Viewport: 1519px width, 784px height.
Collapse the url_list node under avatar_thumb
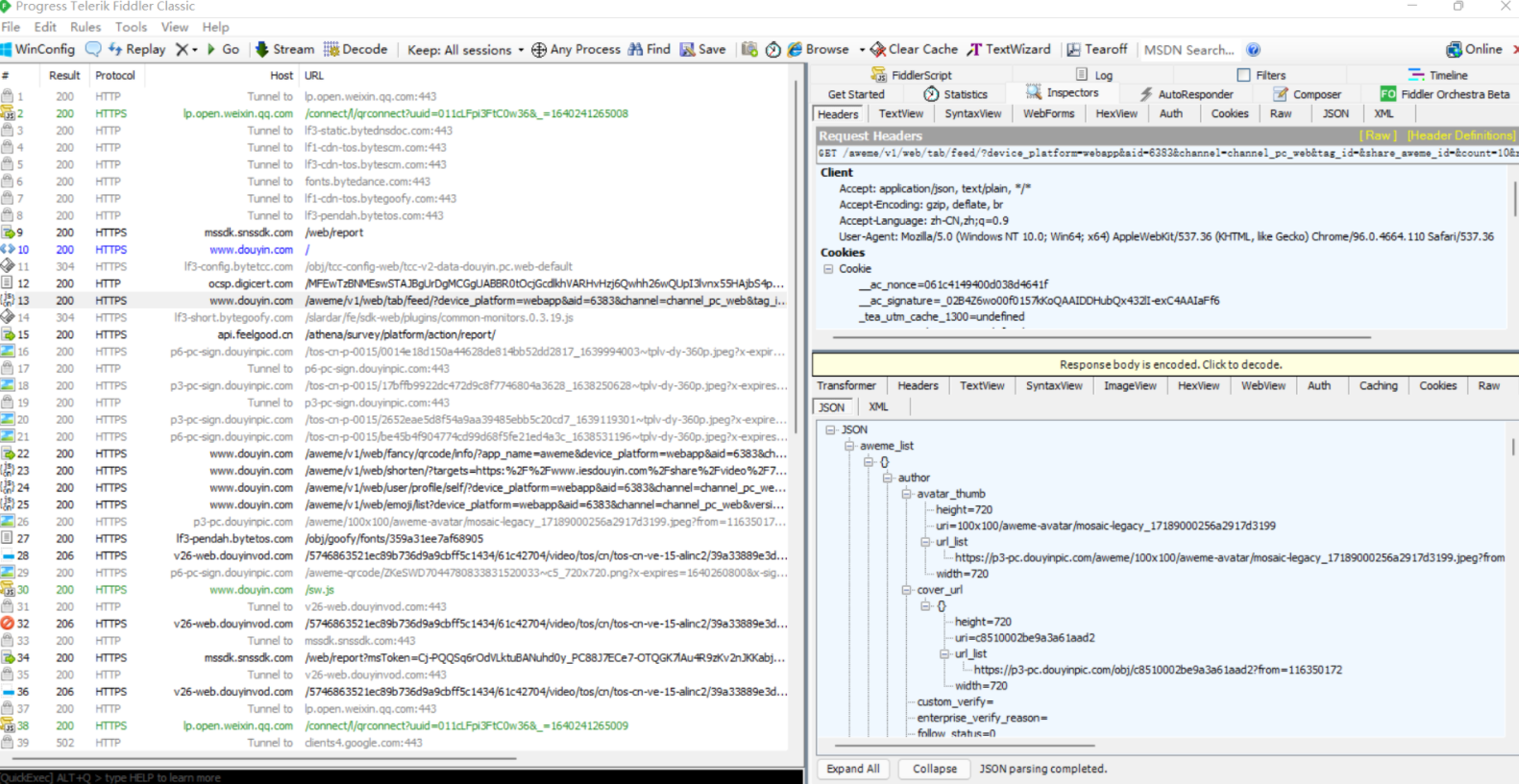pos(925,542)
